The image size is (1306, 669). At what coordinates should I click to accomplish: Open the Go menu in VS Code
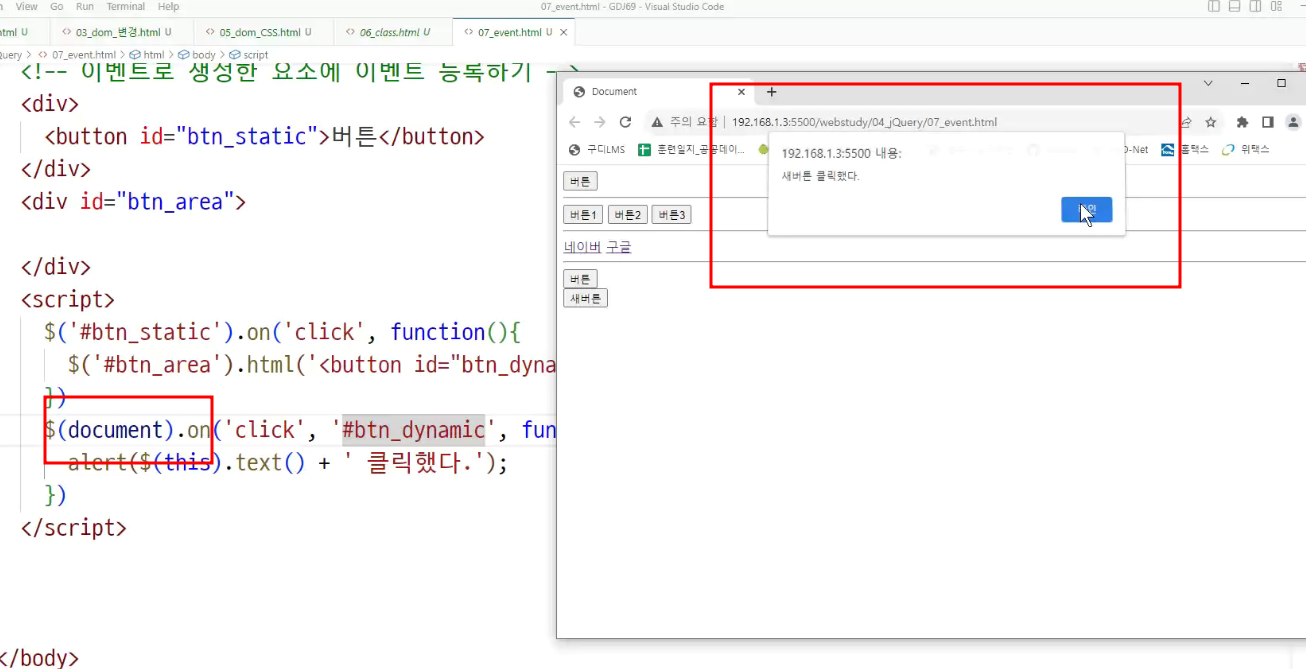(57, 6)
